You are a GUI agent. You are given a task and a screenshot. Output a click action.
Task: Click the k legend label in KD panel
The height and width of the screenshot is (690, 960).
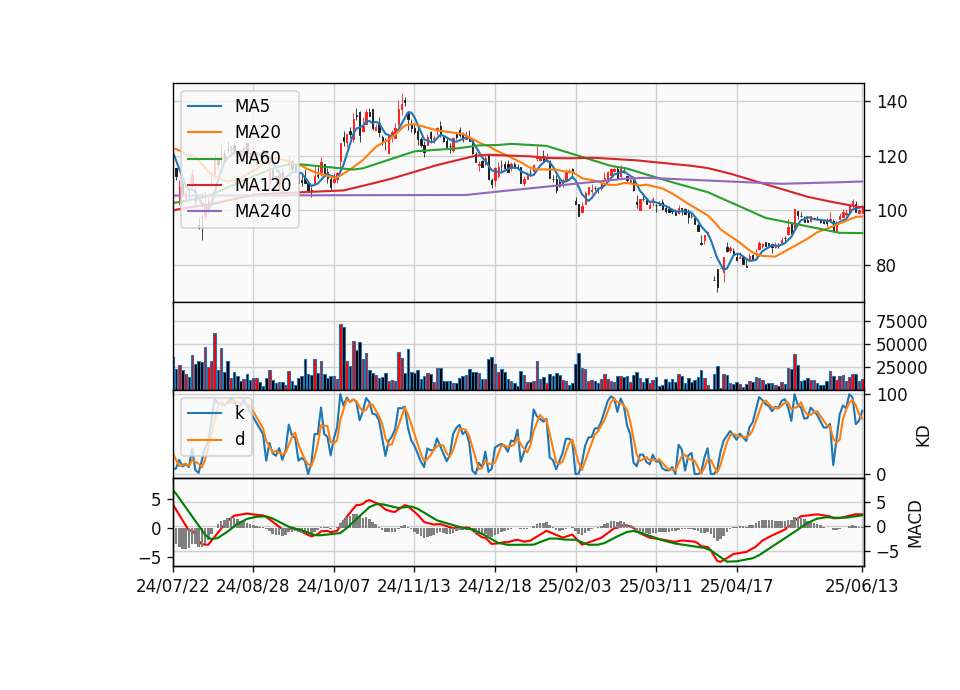pyautogui.click(x=239, y=413)
